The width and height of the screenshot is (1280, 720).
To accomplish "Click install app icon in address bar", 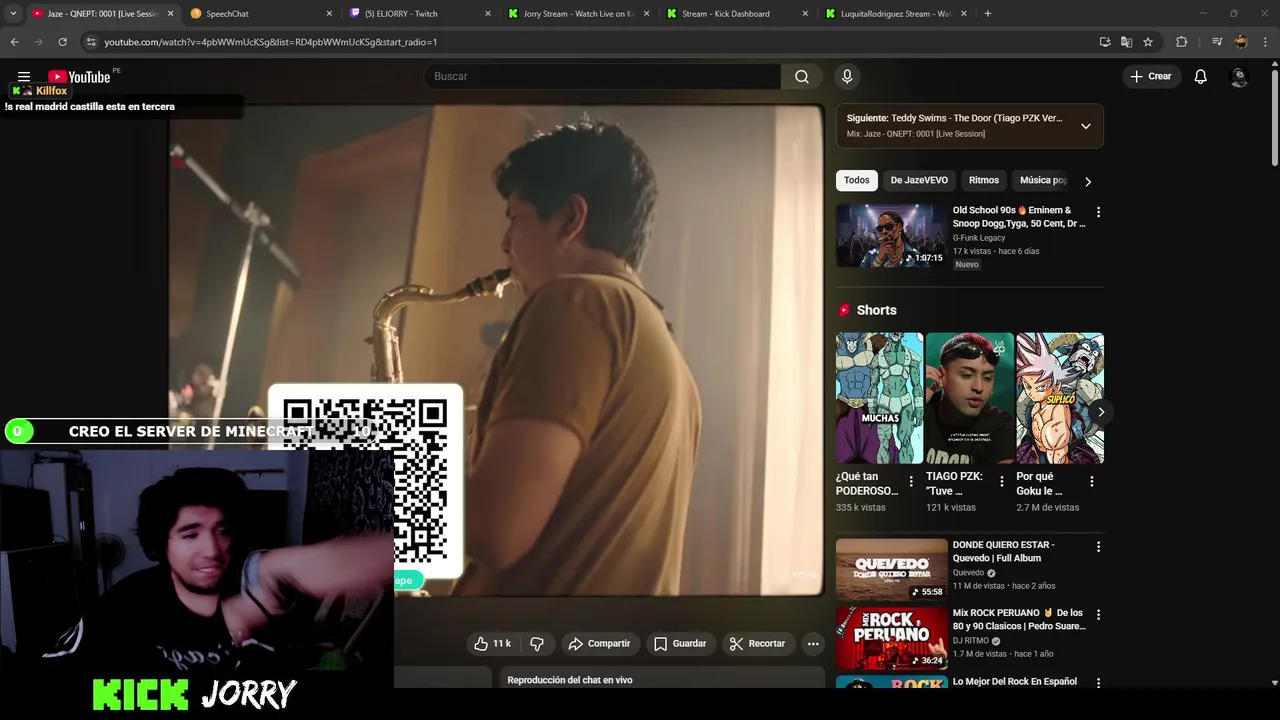I will point(1105,42).
